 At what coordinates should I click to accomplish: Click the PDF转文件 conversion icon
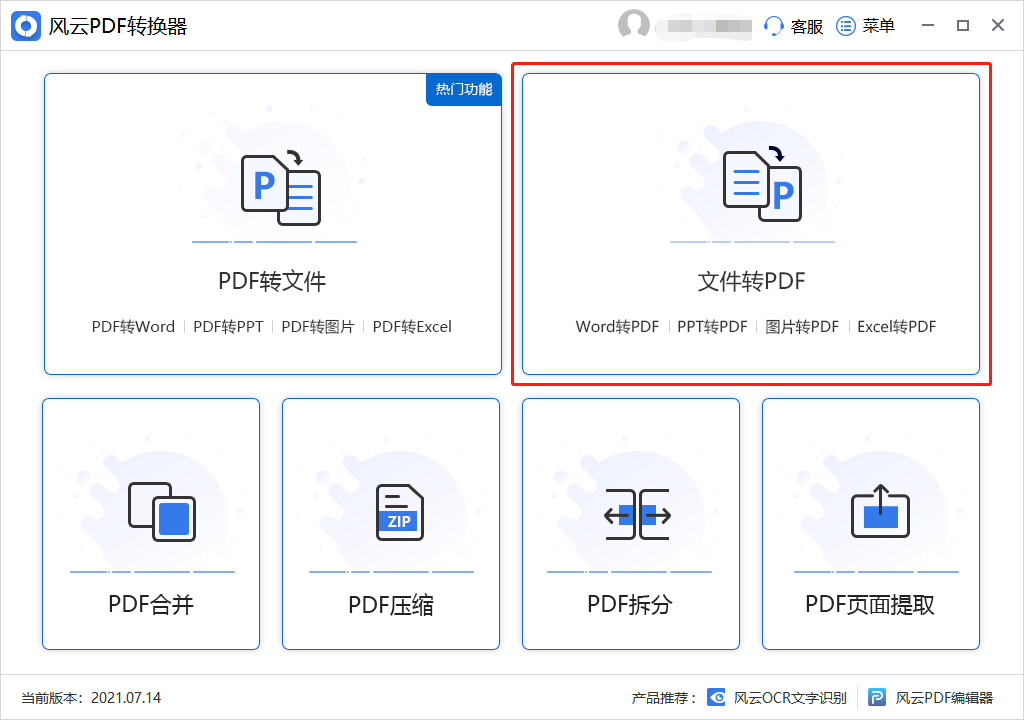[x=281, y=189]
